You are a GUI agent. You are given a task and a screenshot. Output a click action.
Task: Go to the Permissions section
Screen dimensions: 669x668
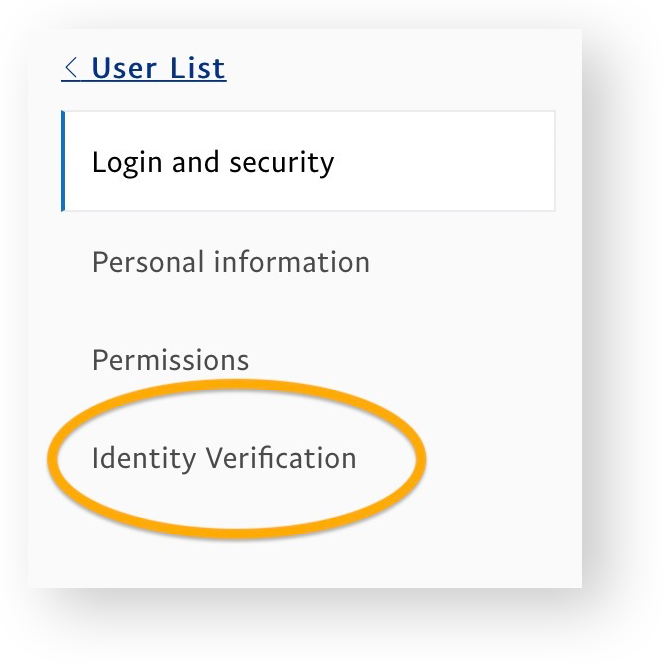tap(170, 360)
